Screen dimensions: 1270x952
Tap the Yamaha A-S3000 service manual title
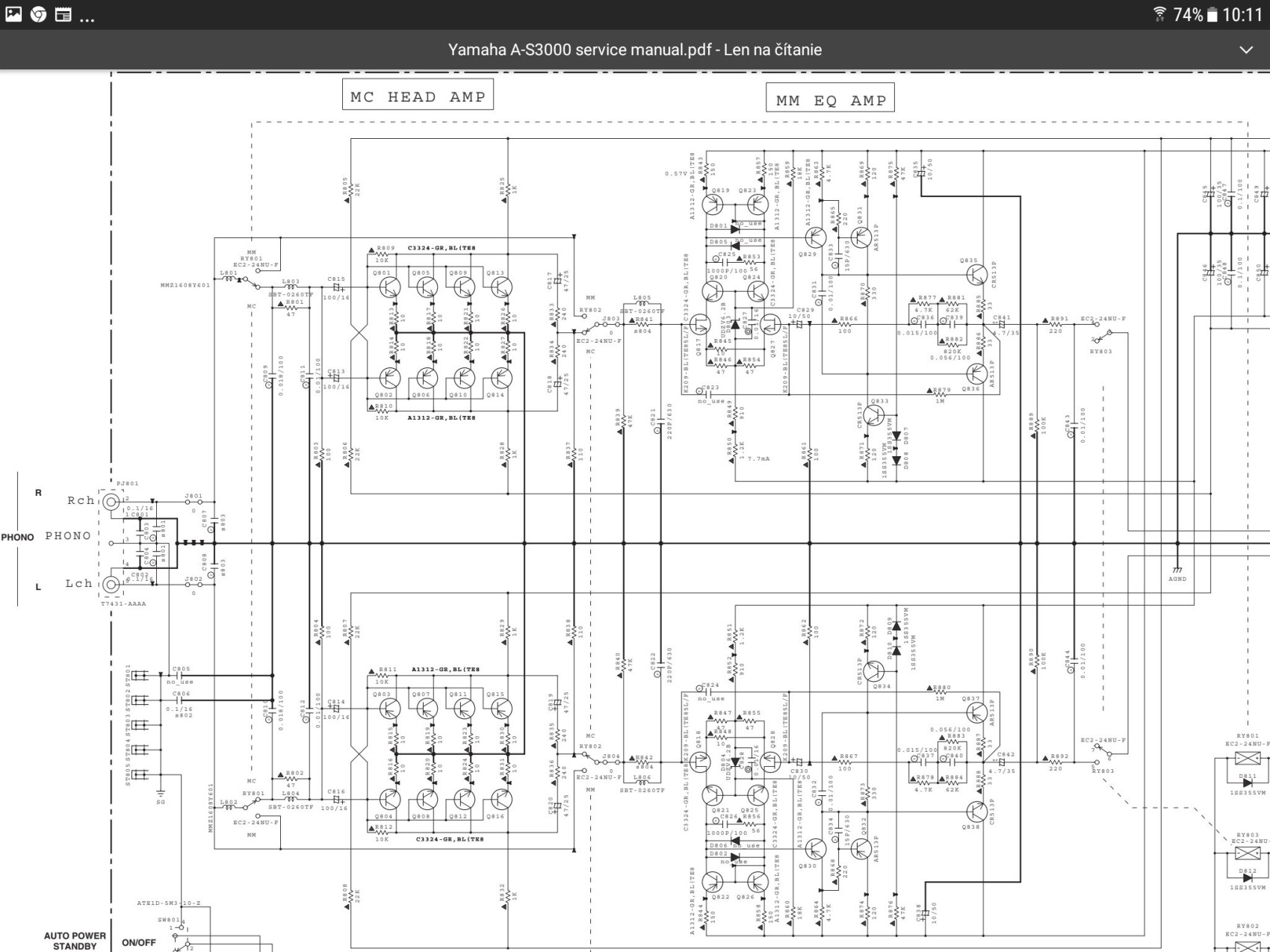pyautogui.click(x=634, y=50)
